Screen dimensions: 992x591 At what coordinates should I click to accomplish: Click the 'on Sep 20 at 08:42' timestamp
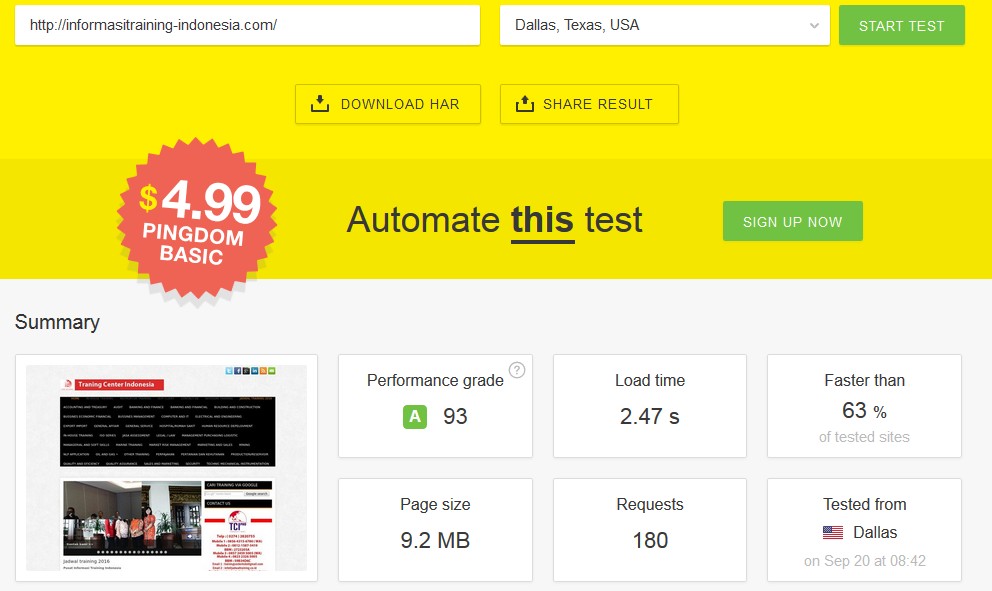click(865, 561)
